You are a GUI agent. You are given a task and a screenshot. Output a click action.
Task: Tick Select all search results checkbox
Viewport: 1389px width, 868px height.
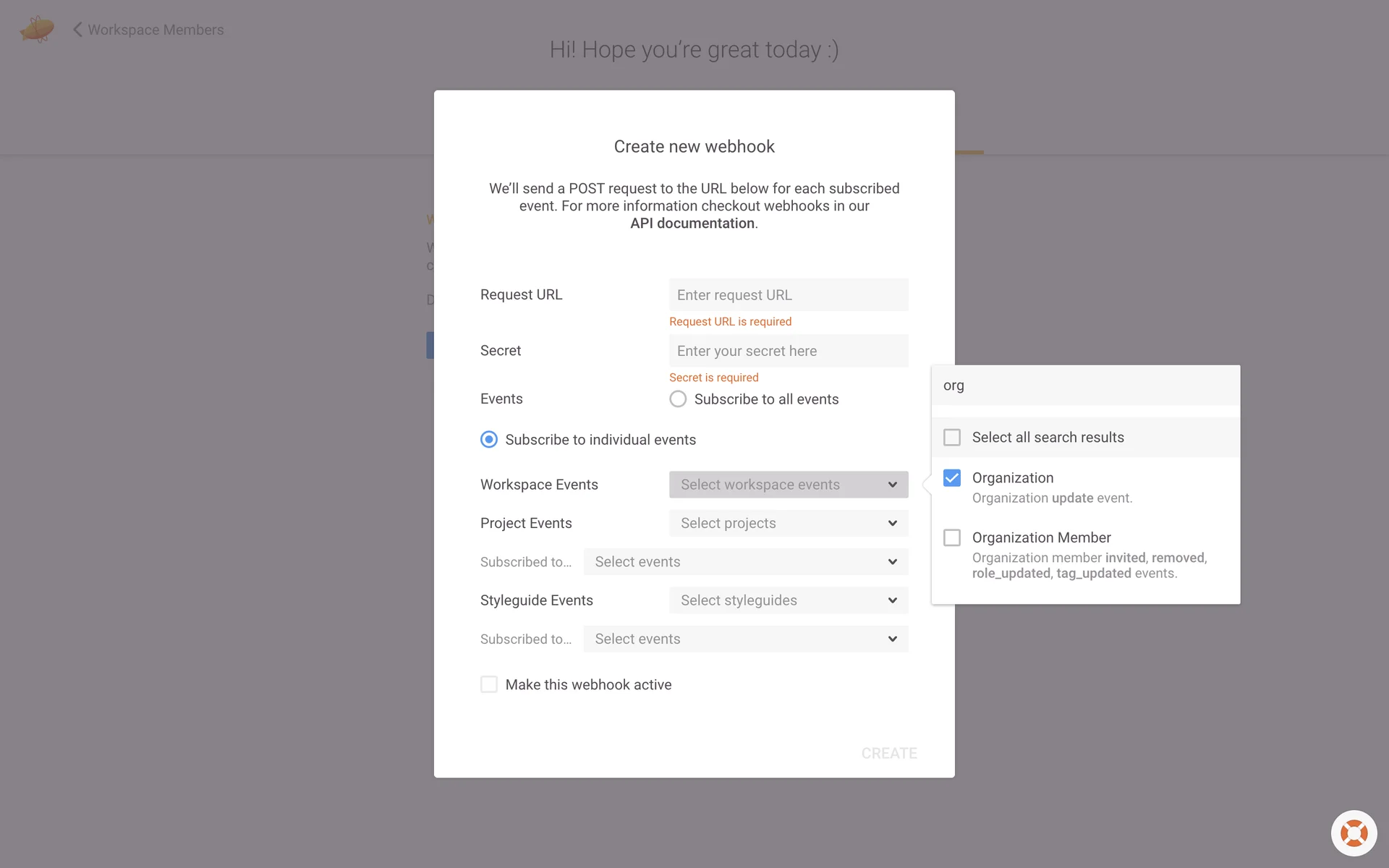click(x=952, y=438)
